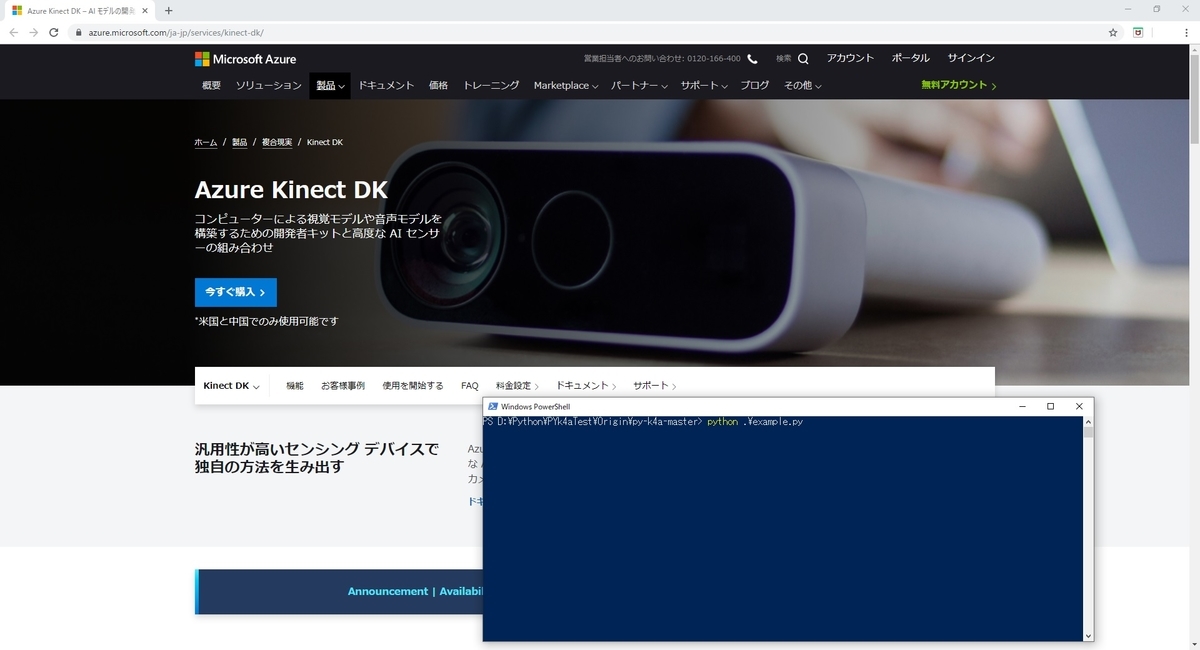Expand サポート in the sub navigation

click(655, 386)
